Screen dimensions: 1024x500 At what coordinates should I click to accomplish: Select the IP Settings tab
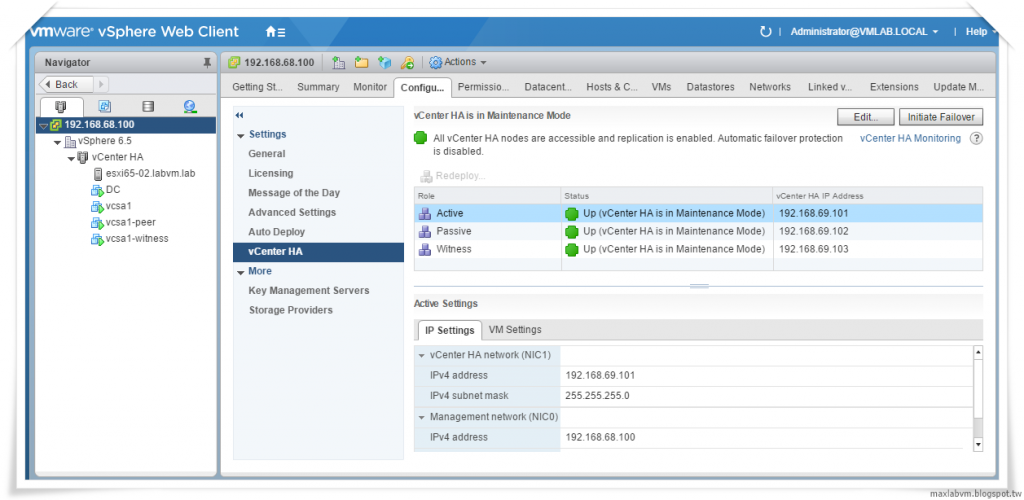point(449,330)
